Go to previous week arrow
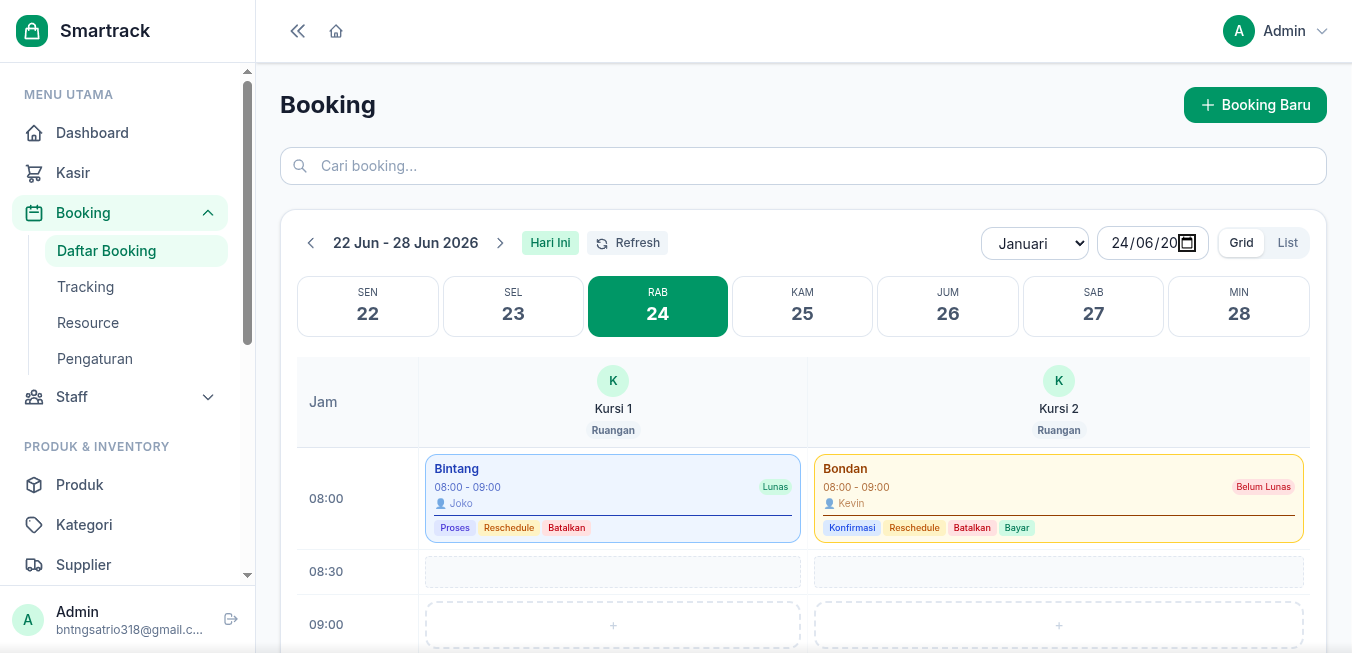The height and width of the screenshot is (653, 1352). click(x=311, y=243)
